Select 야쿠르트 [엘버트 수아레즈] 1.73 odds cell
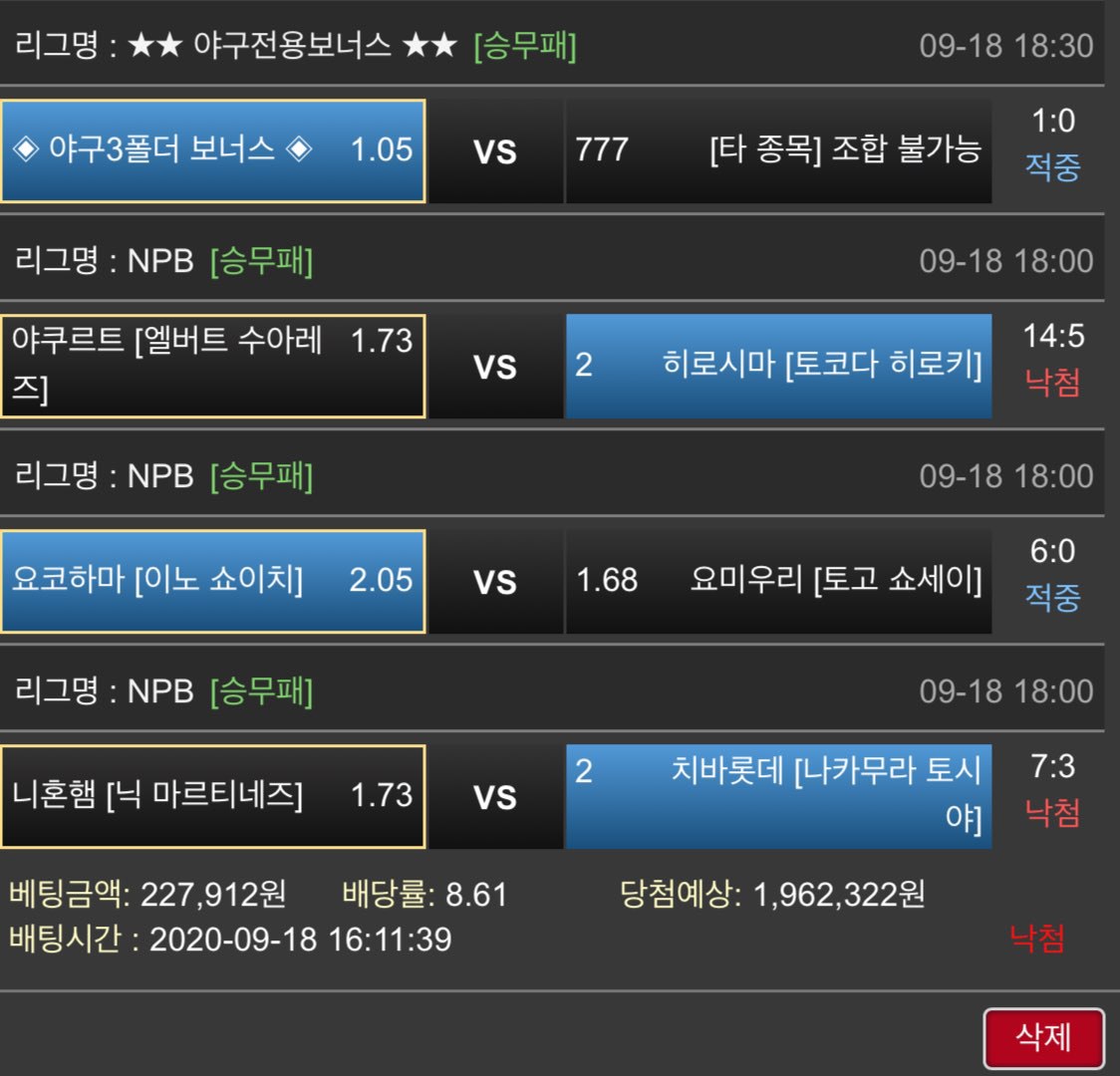 click(x=213, y=366)
